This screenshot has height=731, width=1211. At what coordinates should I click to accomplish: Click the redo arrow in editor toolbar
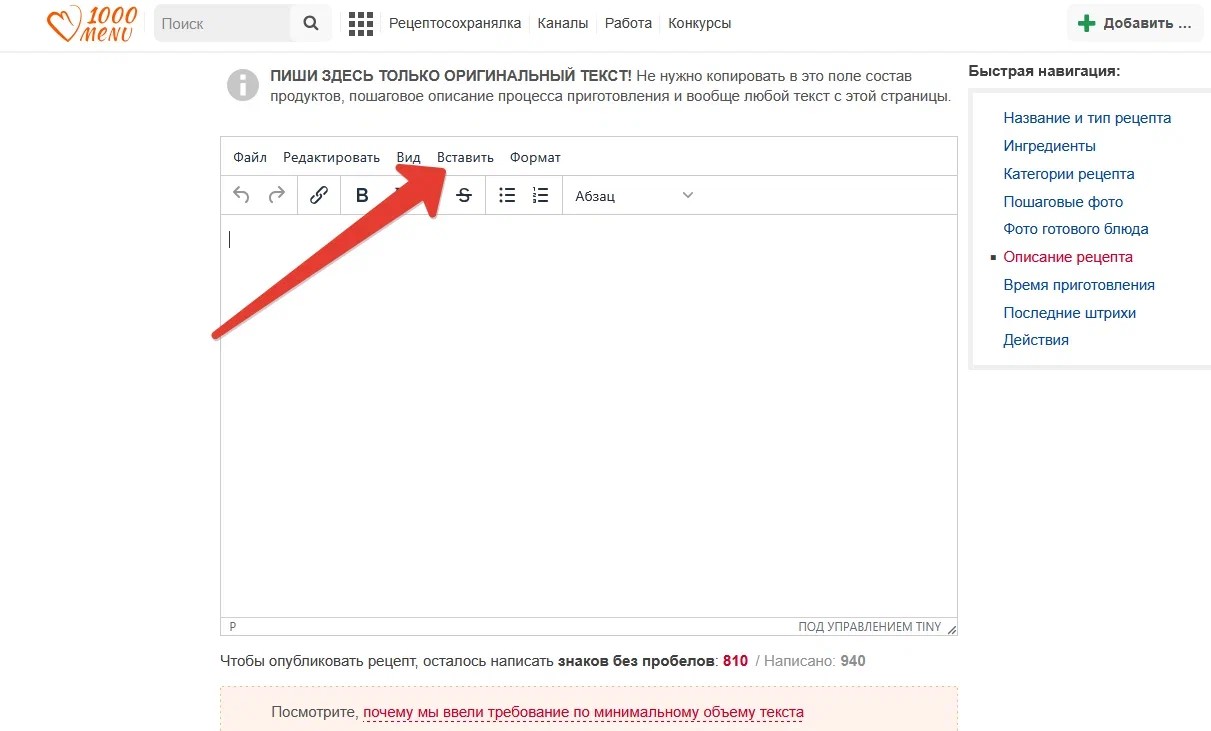coord(277,196)
